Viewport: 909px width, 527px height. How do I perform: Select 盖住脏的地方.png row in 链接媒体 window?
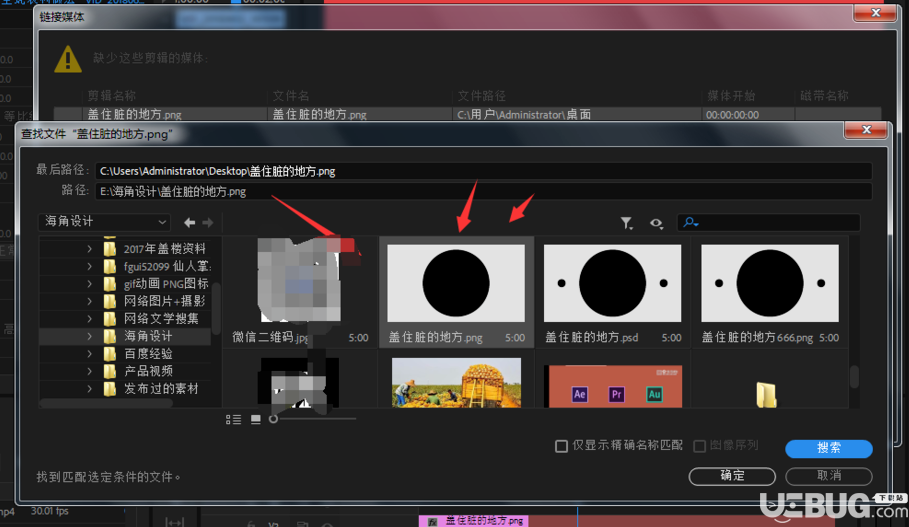(467, 114)
